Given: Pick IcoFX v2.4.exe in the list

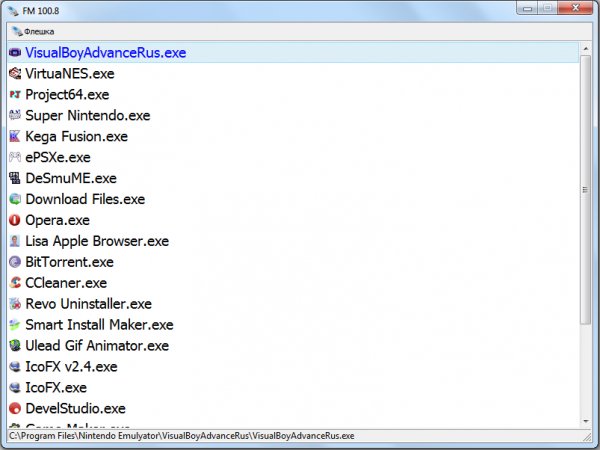Looking at the screenshot, I should (x=293, y=367).
